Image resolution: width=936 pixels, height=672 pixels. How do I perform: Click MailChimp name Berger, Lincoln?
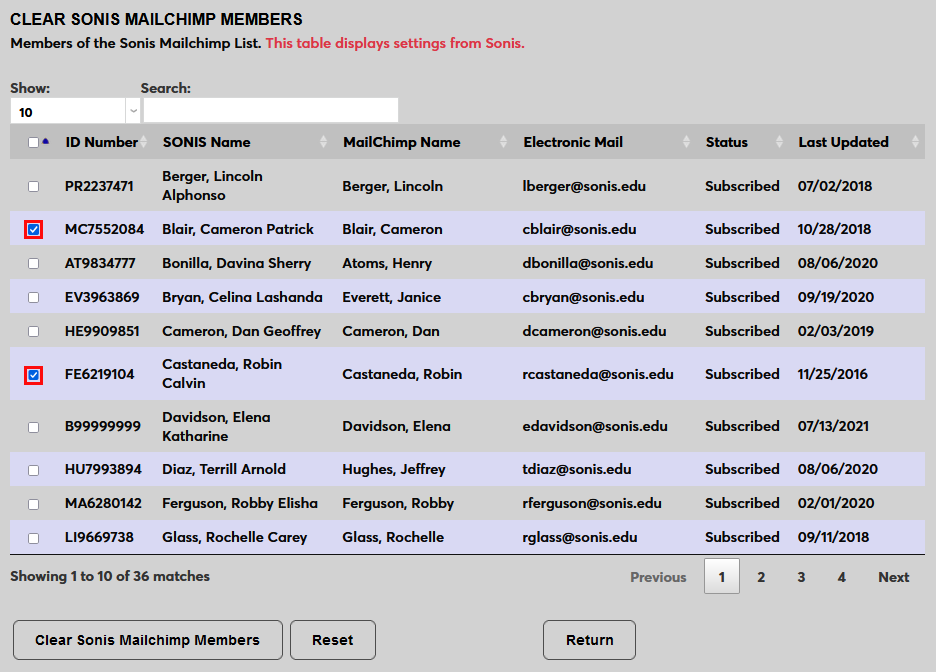[392, 186]
